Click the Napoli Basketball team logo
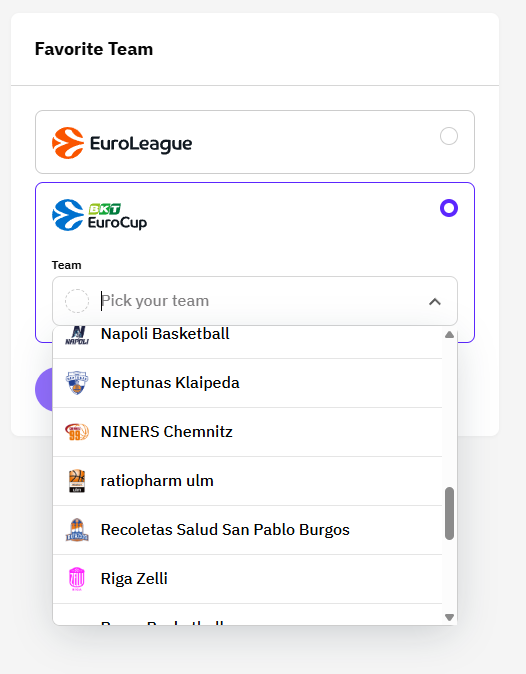 (77, 335)
